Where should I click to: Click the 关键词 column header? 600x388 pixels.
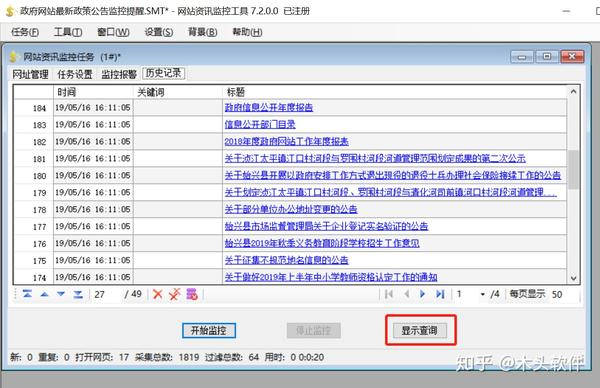(178, 92)
